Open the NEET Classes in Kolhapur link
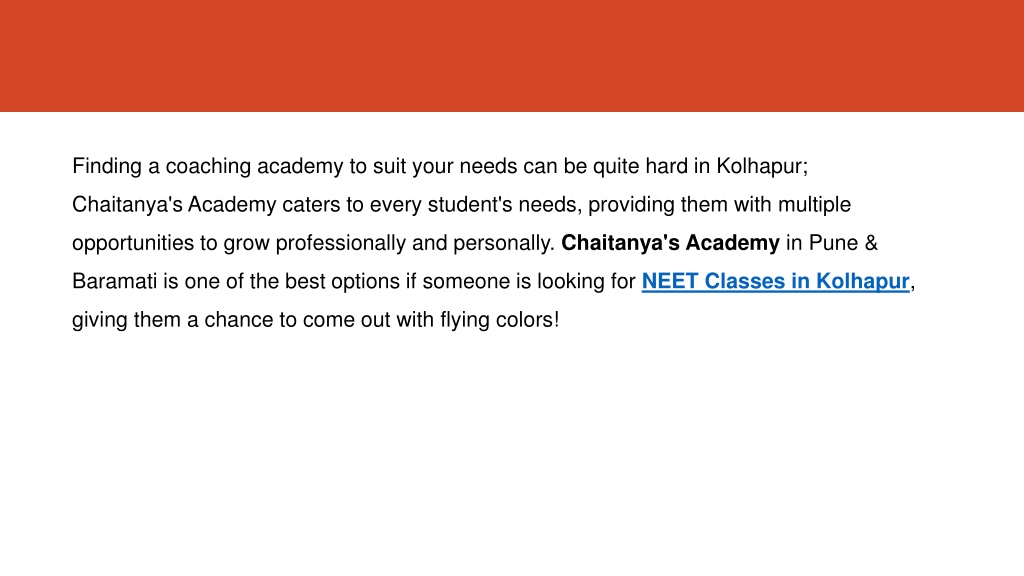 775,281
